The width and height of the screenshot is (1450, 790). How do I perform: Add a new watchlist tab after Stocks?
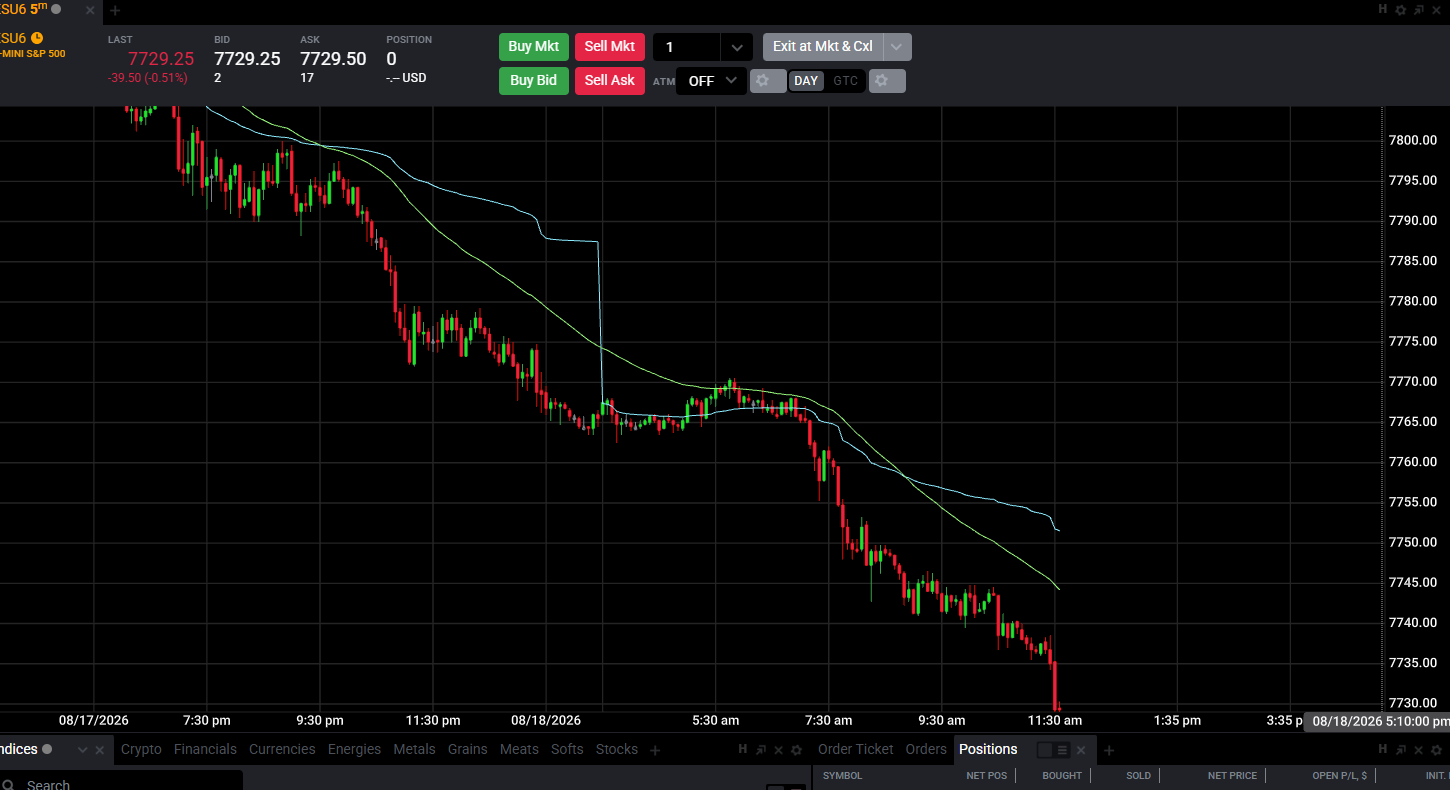pos(655,750)
